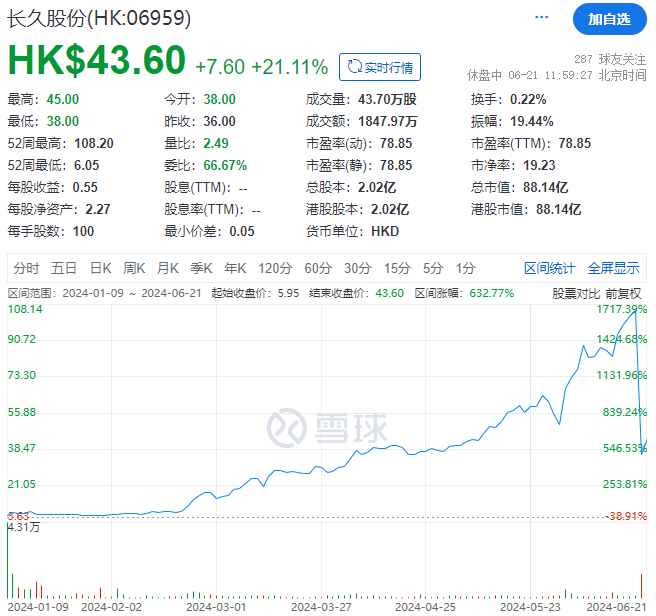
Task: Click 全屏显示 to go fullscreen
Action: [613, 268]
